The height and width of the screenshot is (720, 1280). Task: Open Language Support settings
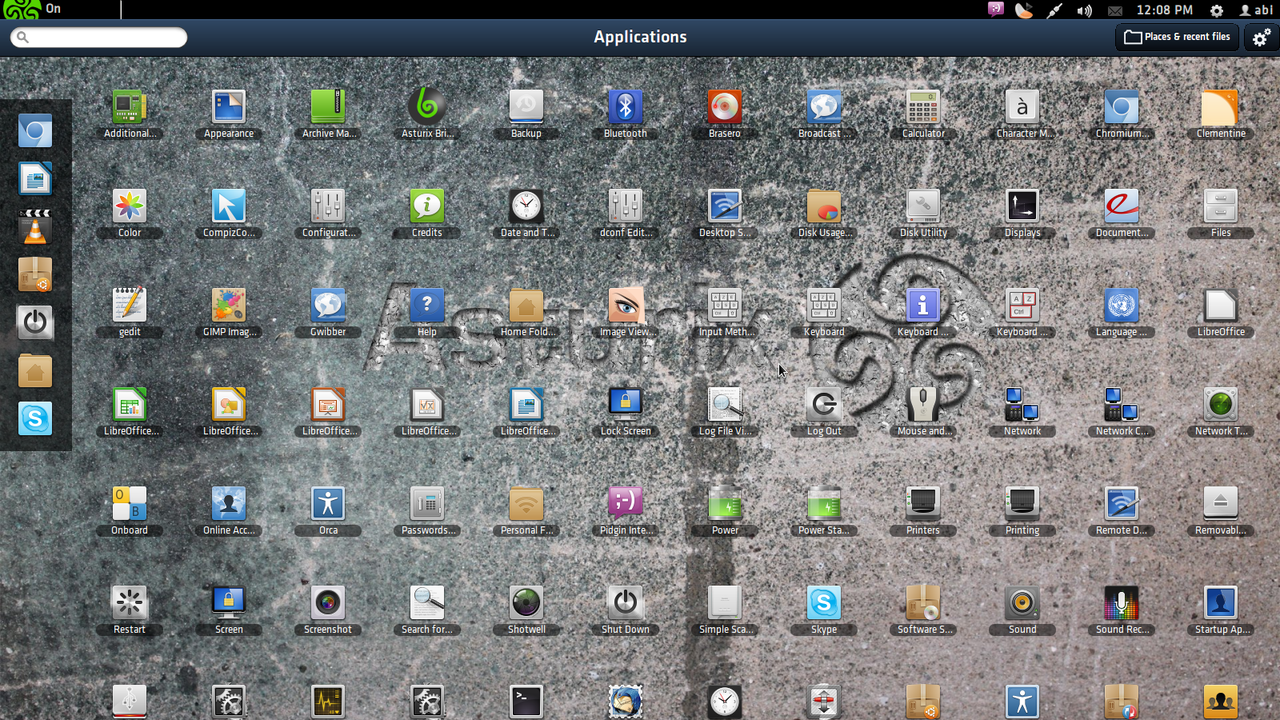click(x=1121, y=305)
